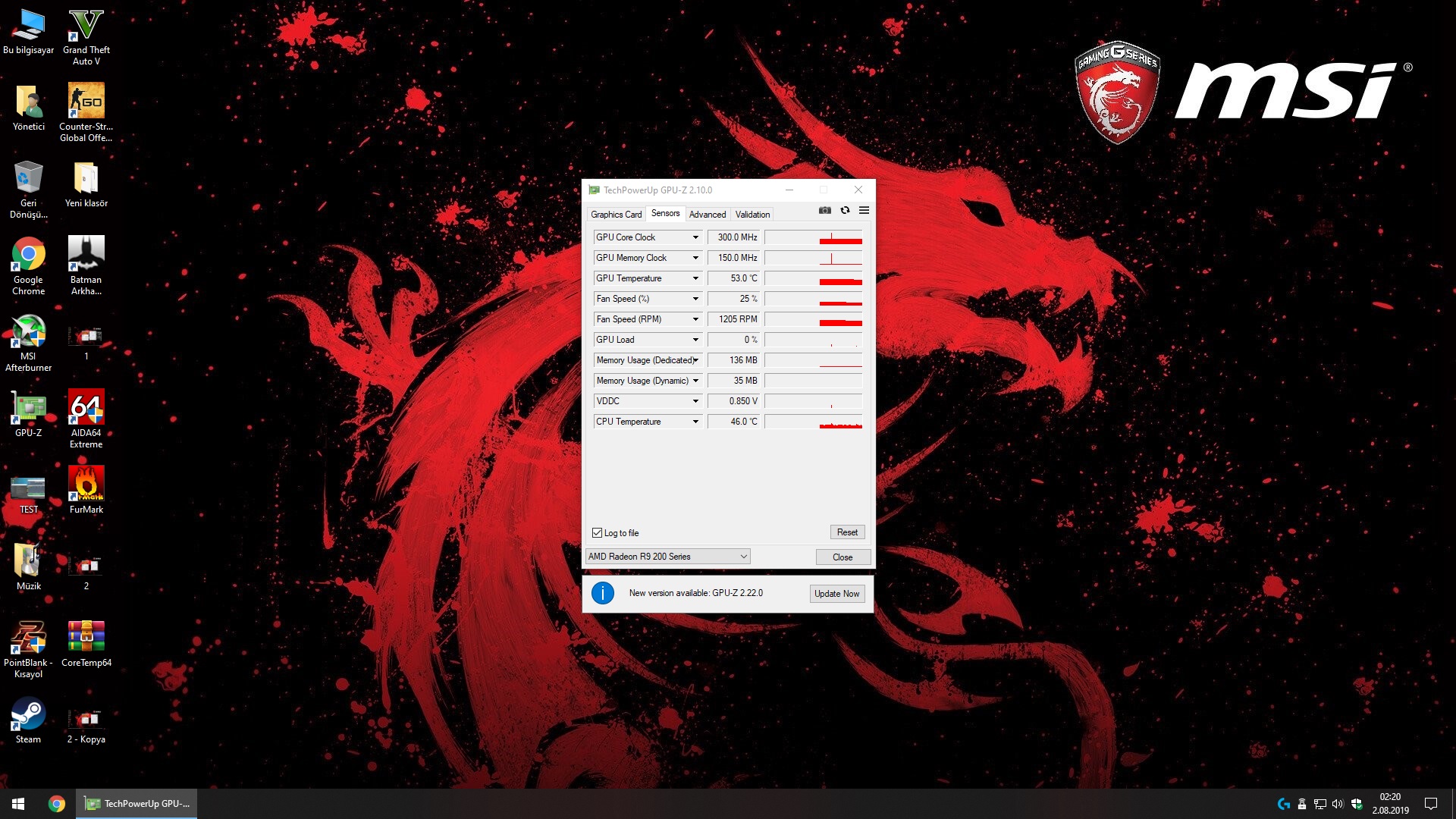This screenshot has height=819, width=1456.
Task: Click the GPU Temperature history graph
Action: click(813, 278)
